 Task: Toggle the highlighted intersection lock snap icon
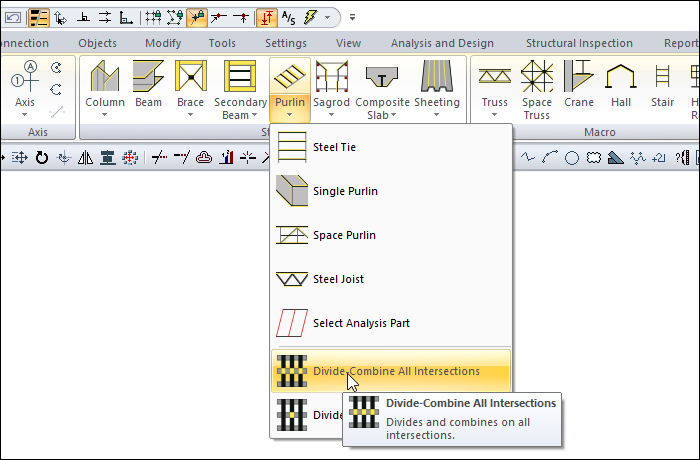197,18
